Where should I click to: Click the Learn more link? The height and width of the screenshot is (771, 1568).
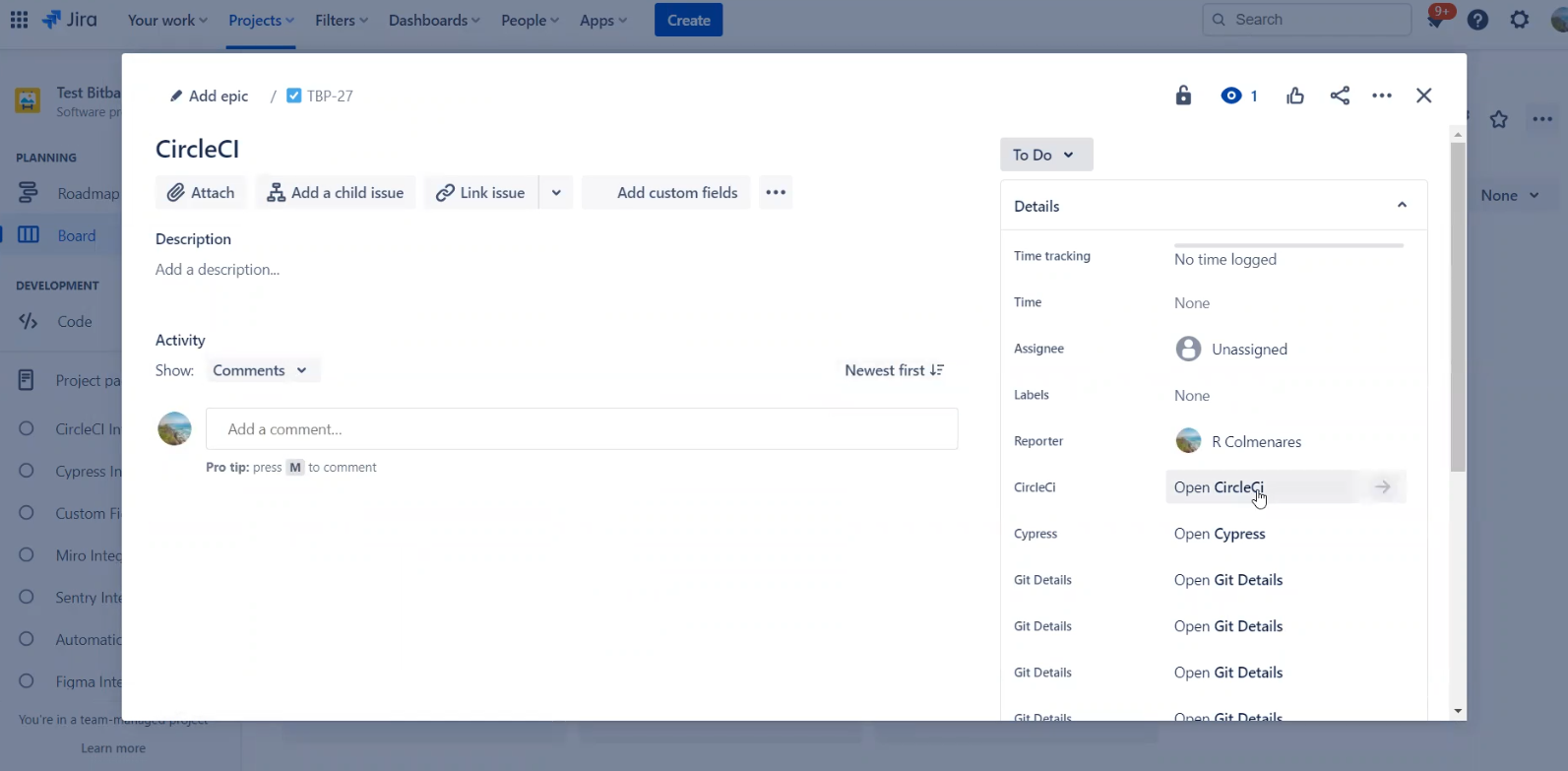coord(113,748)
